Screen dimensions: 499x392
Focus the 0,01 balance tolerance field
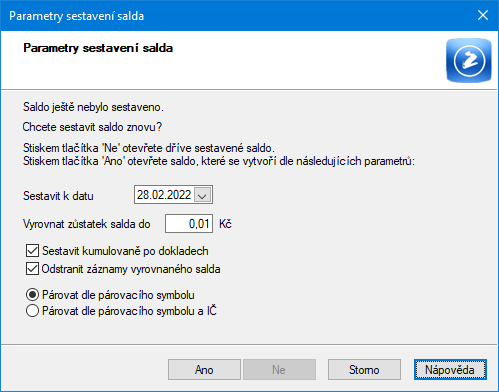pyautogui.click(x=189, y=224)
